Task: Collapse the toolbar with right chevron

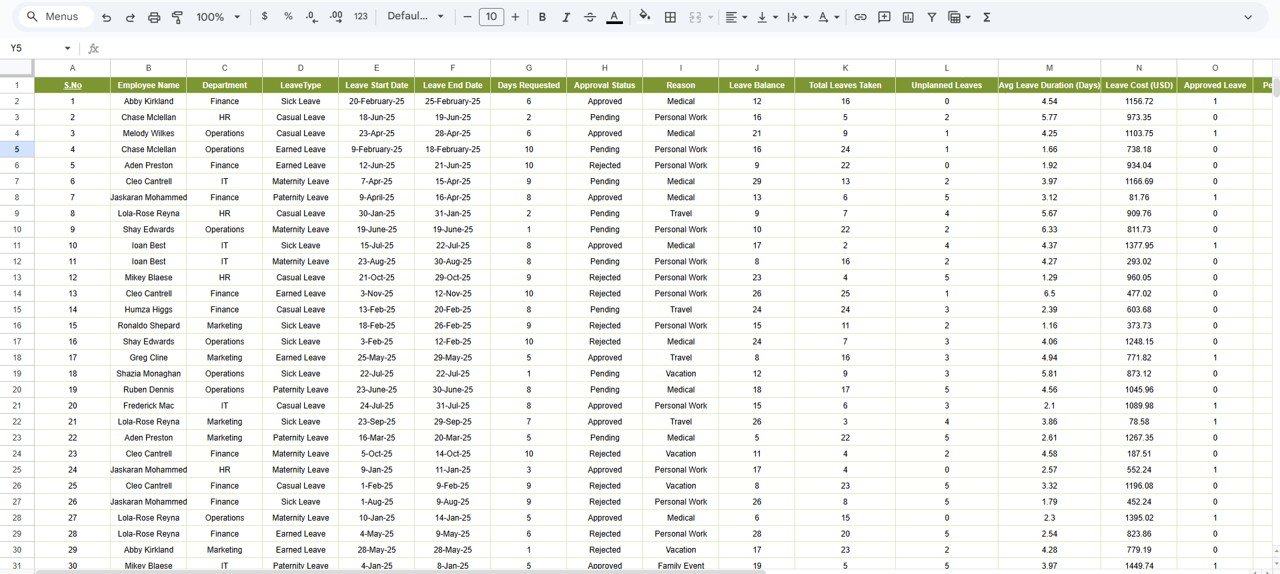Action: pyautogui.click(x=1247, y=17)
